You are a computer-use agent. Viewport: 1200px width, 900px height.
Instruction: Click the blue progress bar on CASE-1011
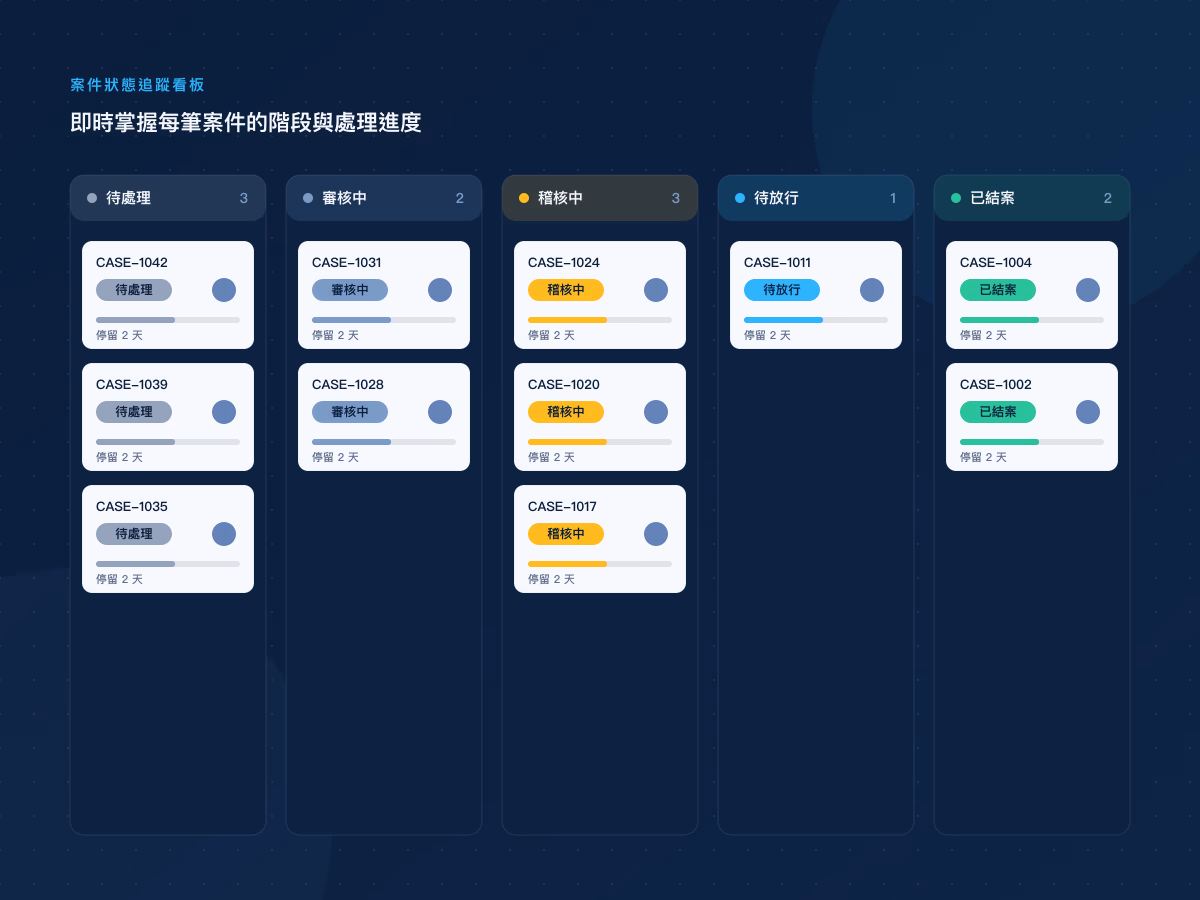tap(816, 320)
